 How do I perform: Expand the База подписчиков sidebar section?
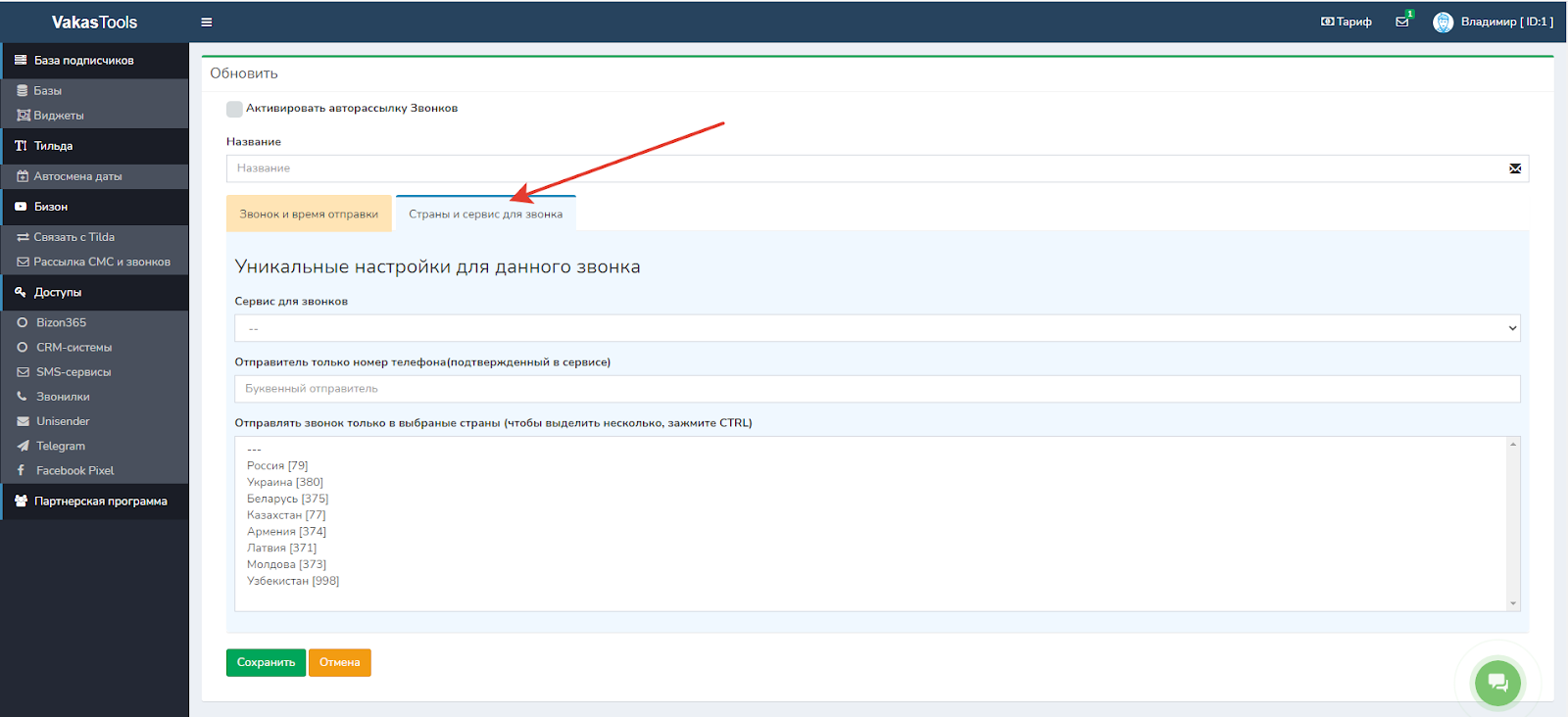tap(84, 61)
